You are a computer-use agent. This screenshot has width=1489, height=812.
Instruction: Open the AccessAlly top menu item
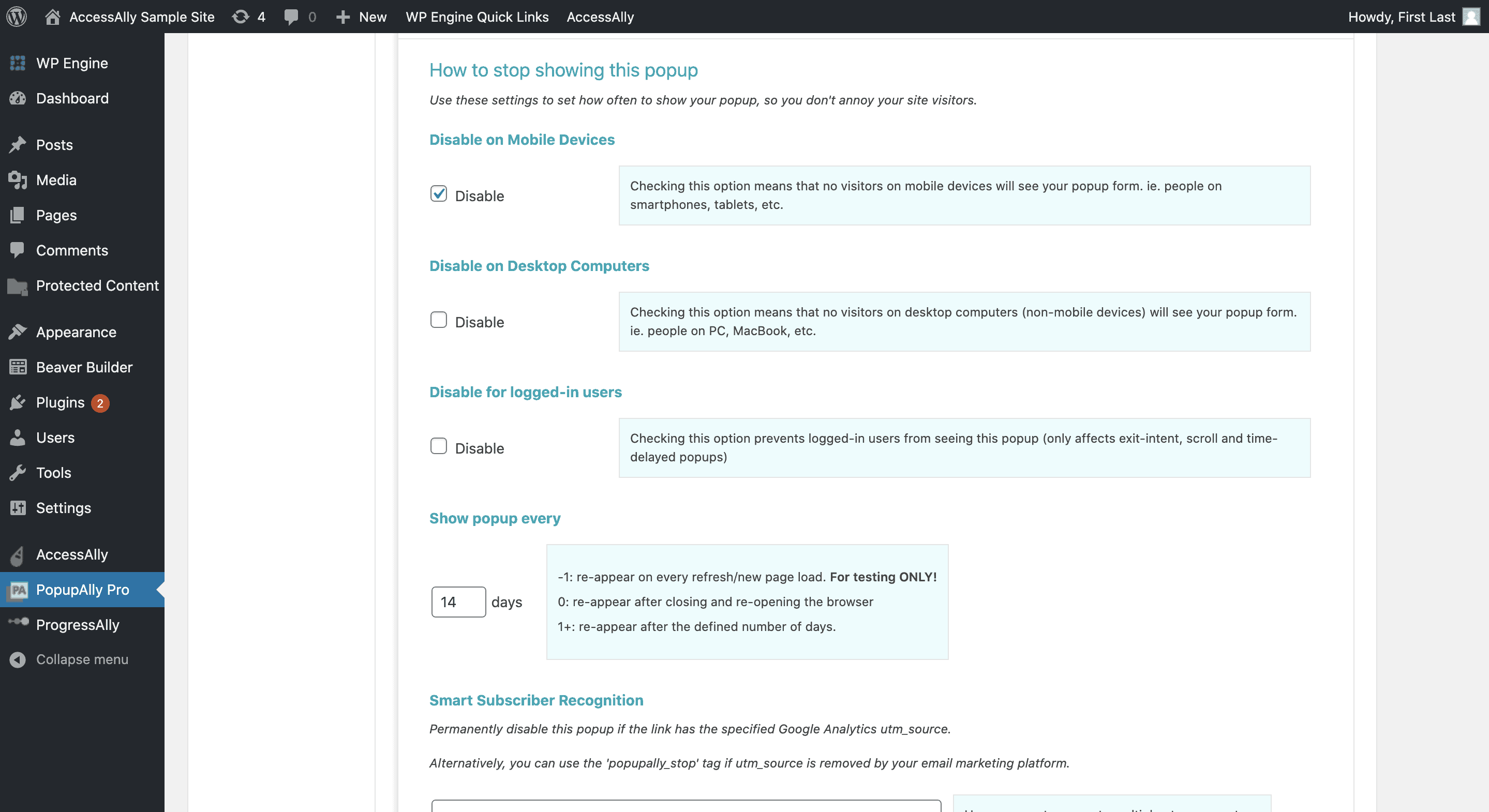click(601, 16)
